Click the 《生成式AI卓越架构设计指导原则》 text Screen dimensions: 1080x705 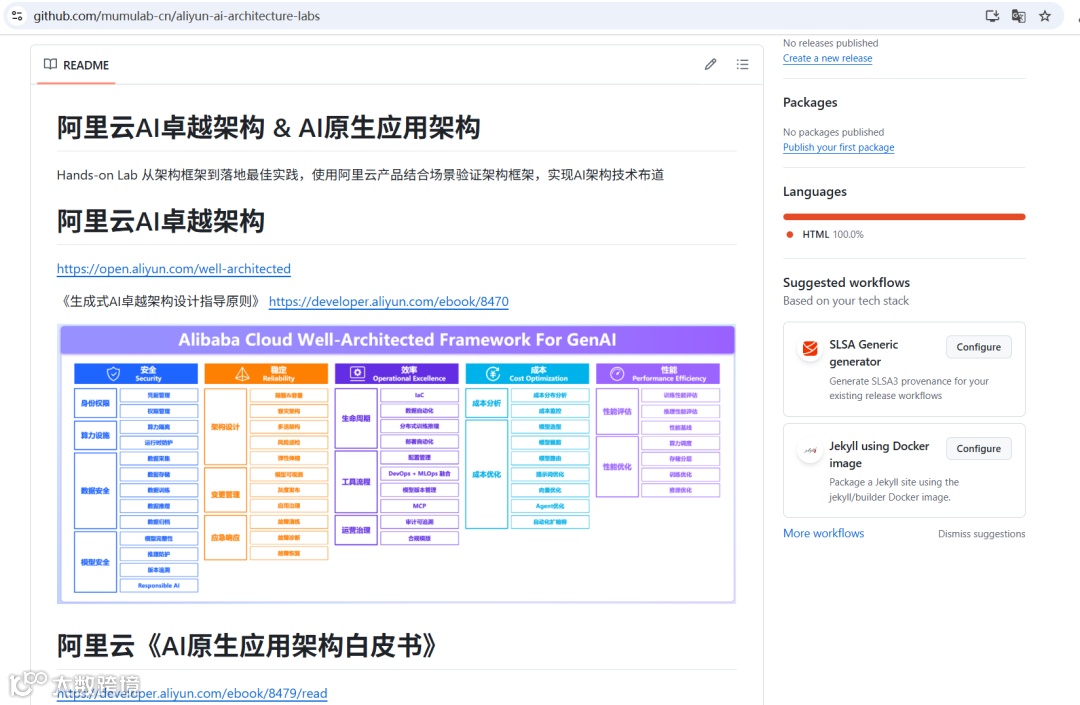tap(161, 302)
